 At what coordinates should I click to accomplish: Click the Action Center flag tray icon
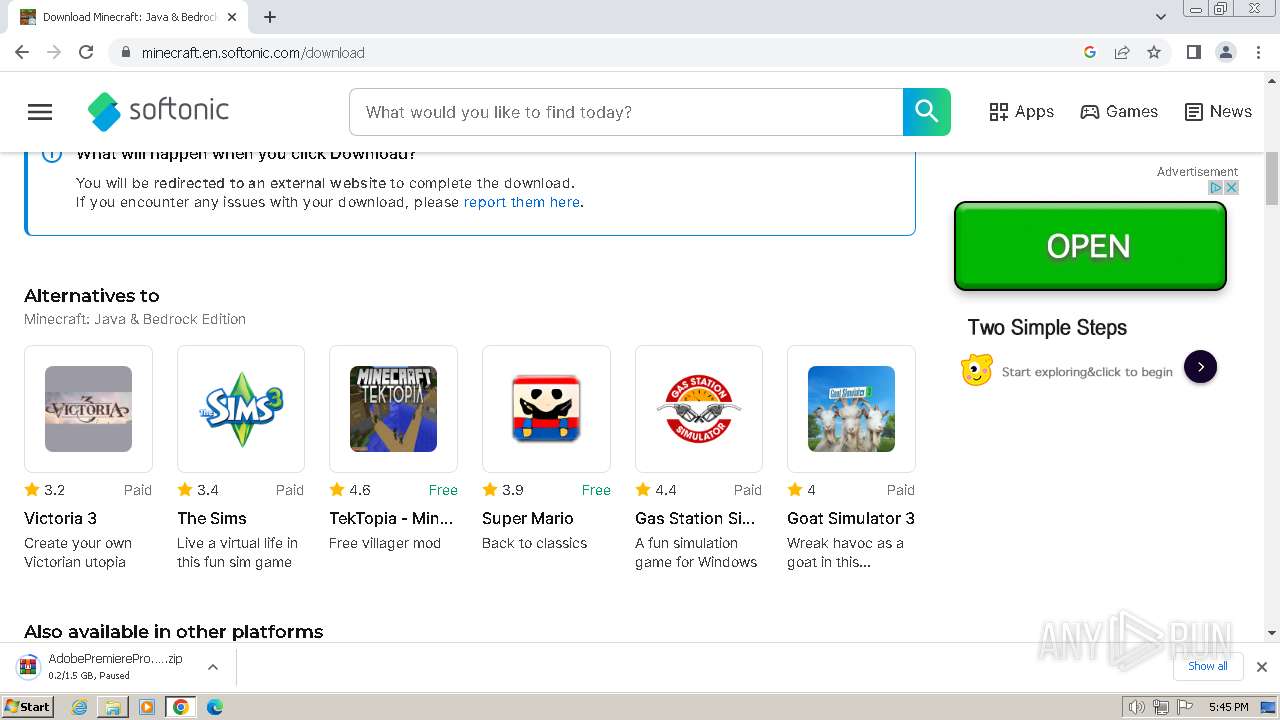point(1185,707)
